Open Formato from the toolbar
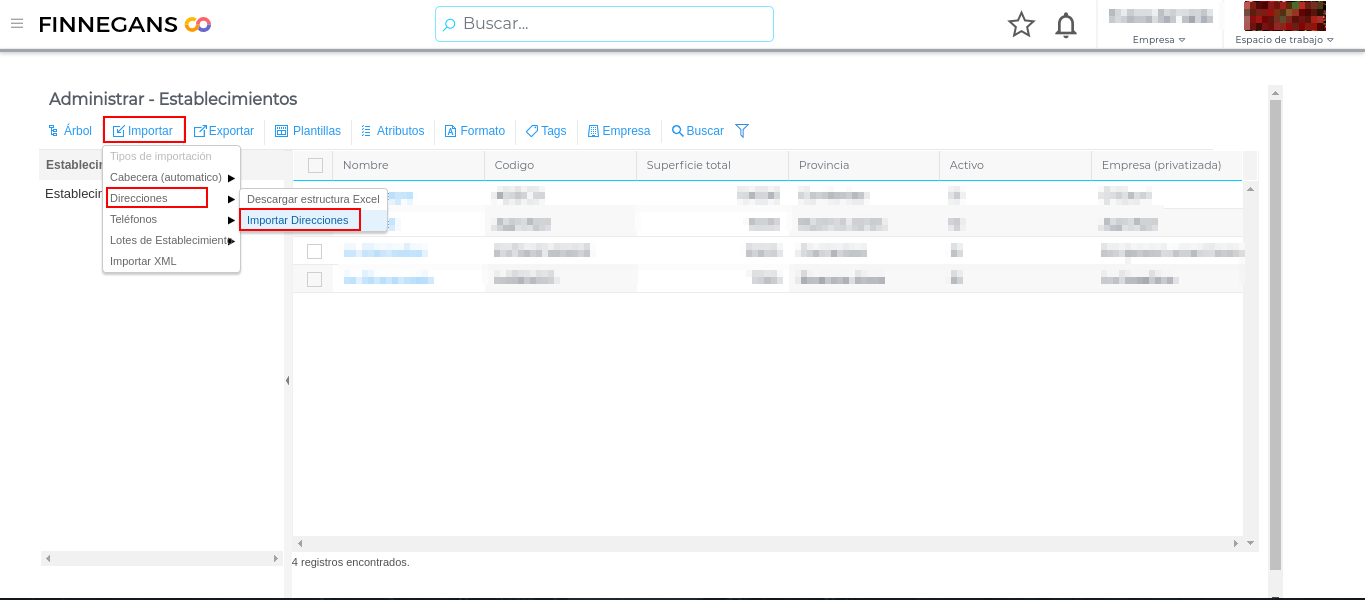The height and width of the screenshot is (600, 1365). (475, 131)
